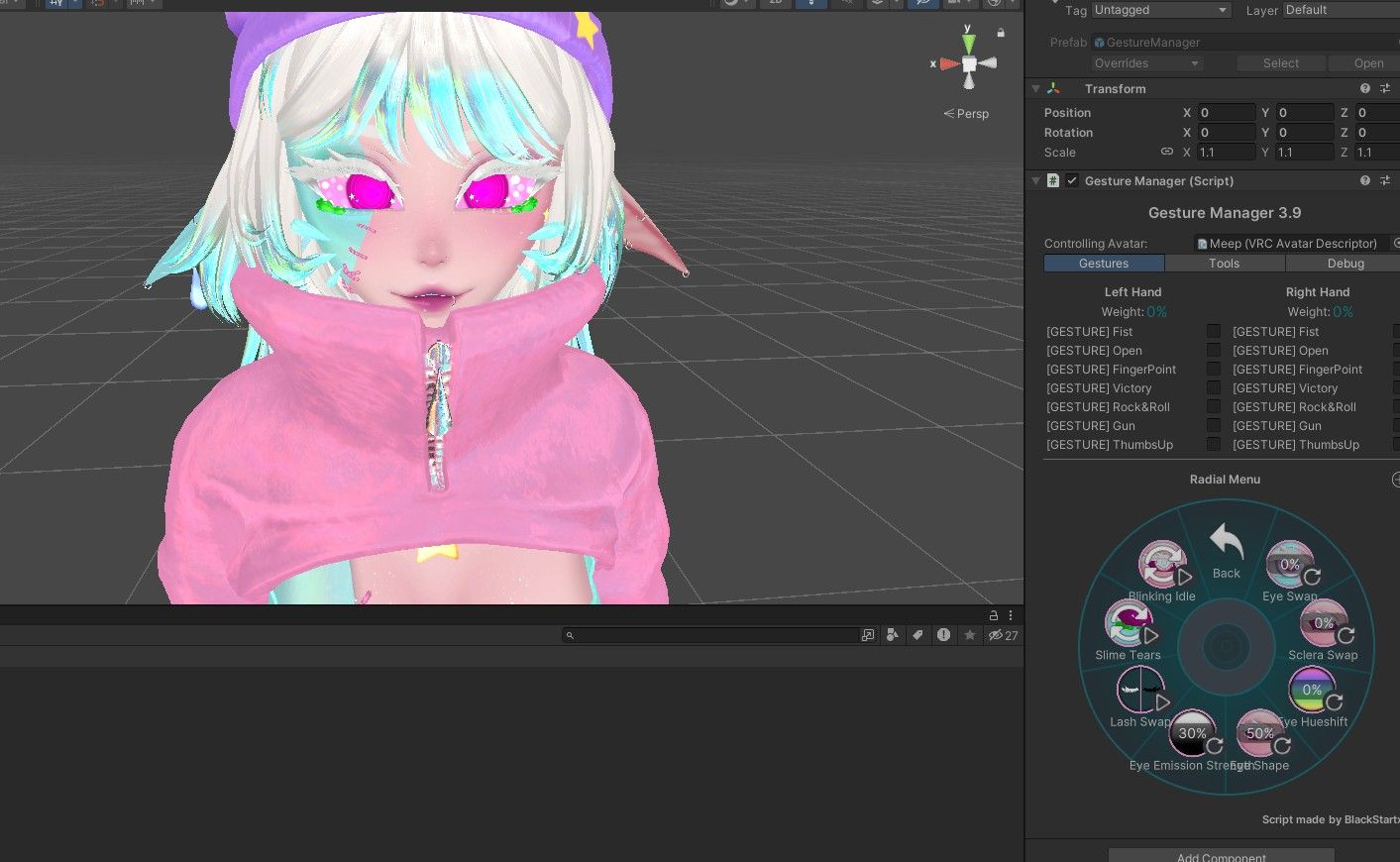
Task: Check Left Hand [GESTURE] Victory checkbox
Action: [1214, 387]
